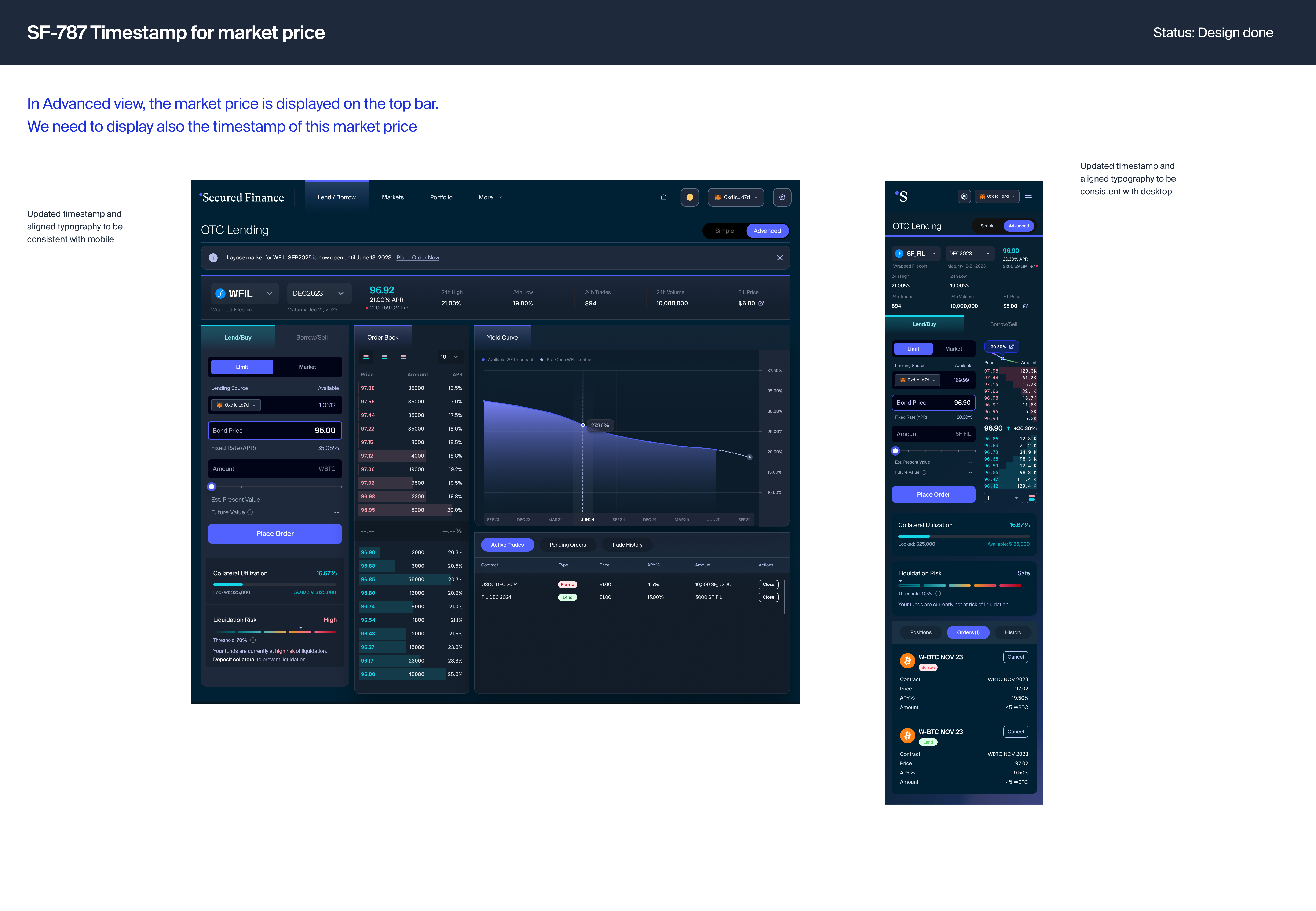Click the desktop amount slider handle
Image resolution: width=1316 pixels, height=911 pixels.
tap(212, 487)
